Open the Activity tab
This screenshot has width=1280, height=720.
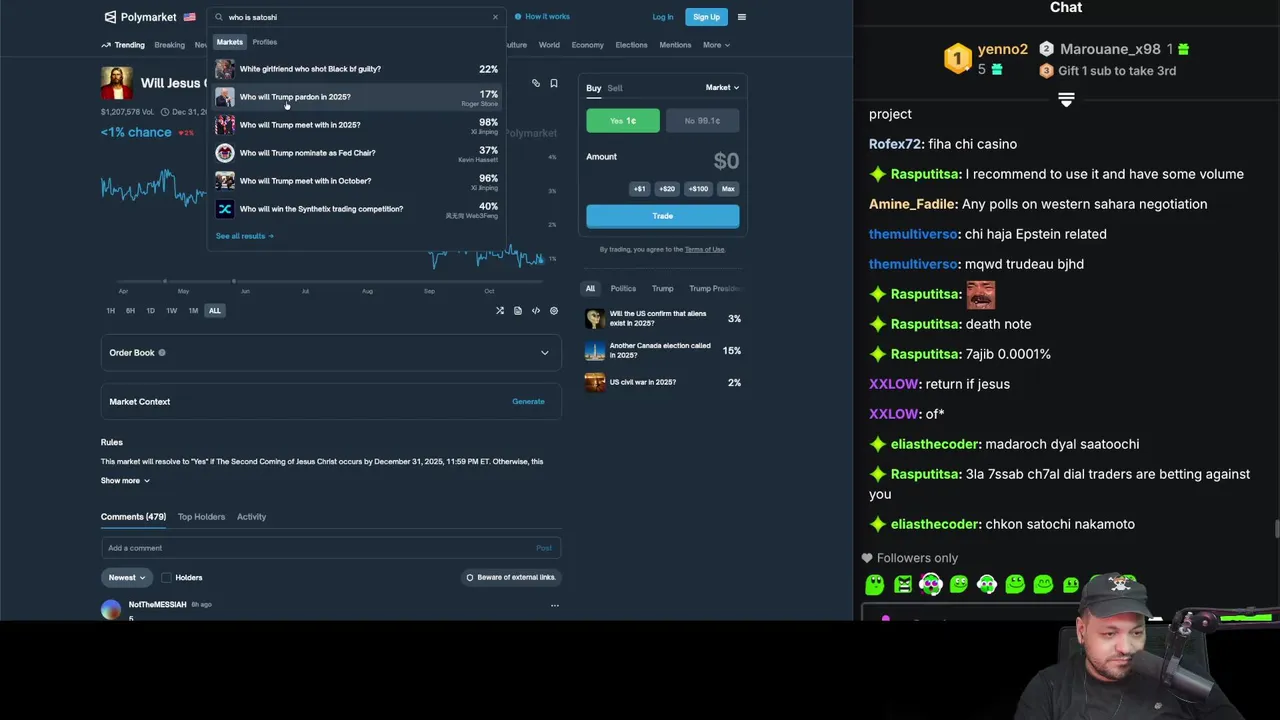(251, 517)
